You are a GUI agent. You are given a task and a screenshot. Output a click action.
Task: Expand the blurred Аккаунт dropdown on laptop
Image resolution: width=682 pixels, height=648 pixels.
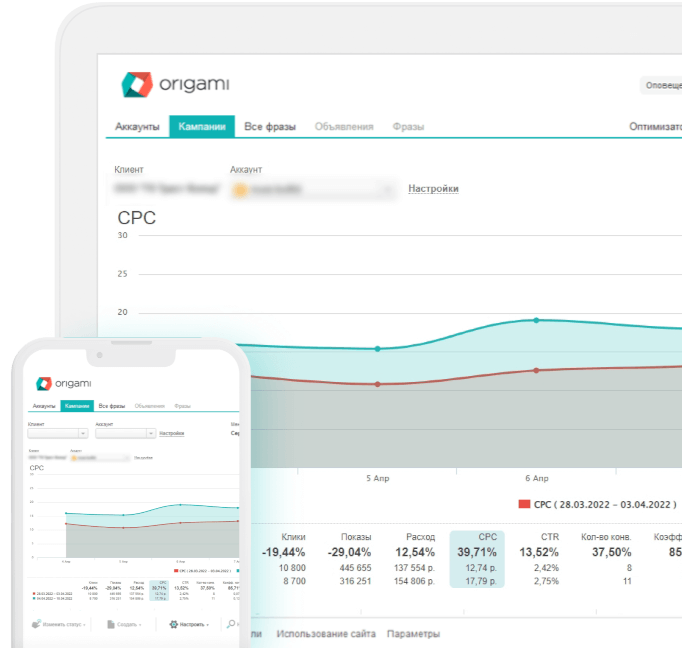(314, 189)
